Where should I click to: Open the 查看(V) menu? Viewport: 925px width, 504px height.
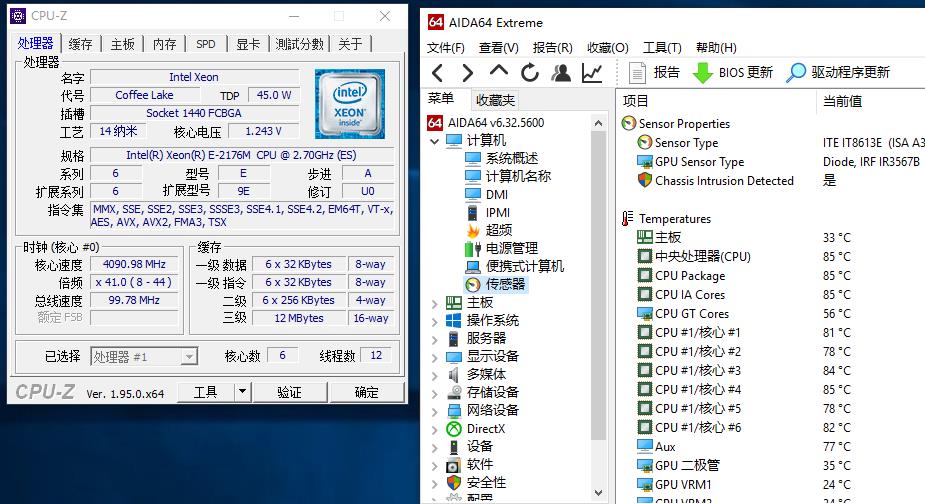click(x=498, y=48)
